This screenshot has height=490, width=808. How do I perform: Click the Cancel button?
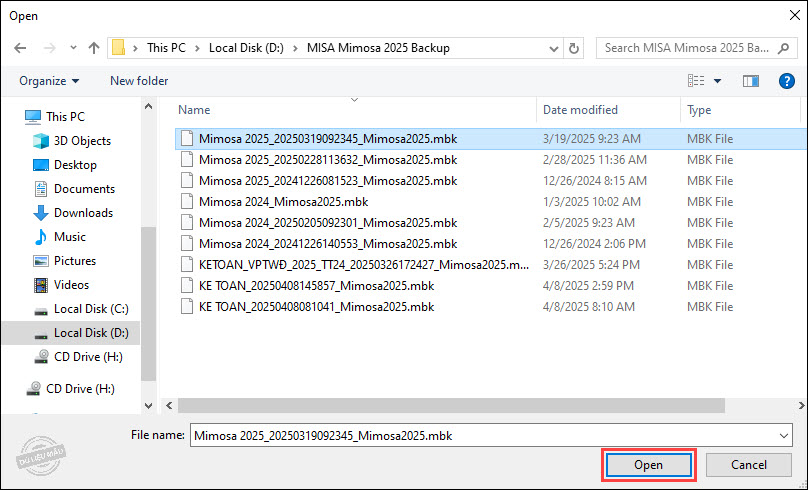coord(749,465)
